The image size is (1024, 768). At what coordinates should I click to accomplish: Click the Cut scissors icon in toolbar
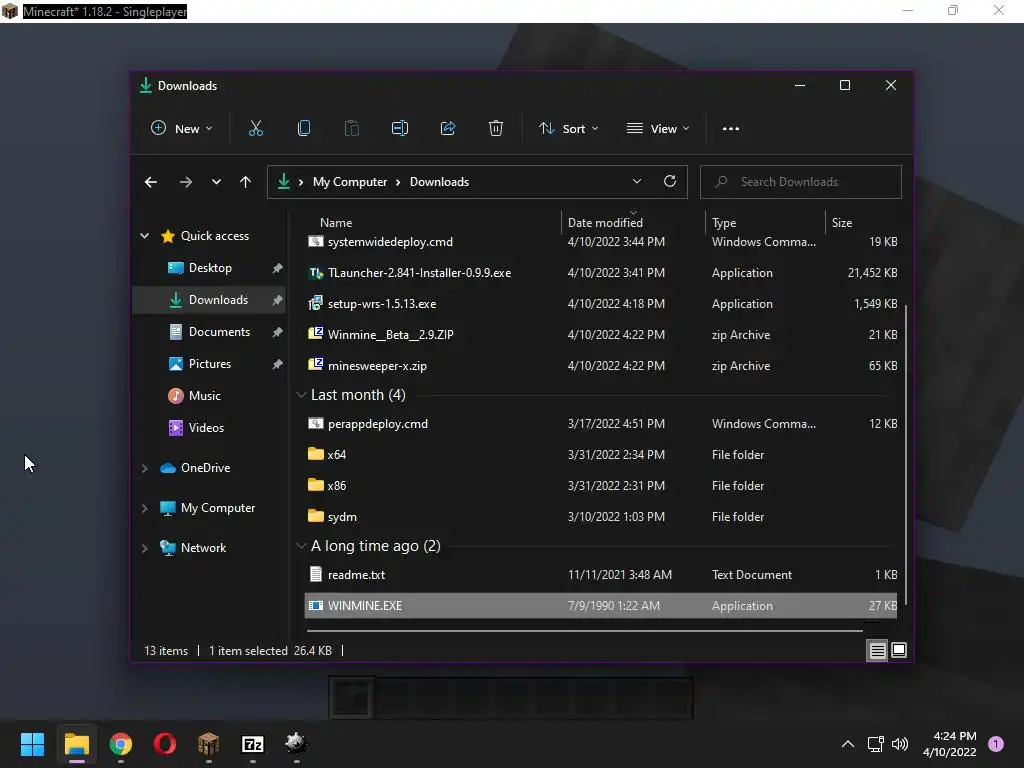coord(255,129)
